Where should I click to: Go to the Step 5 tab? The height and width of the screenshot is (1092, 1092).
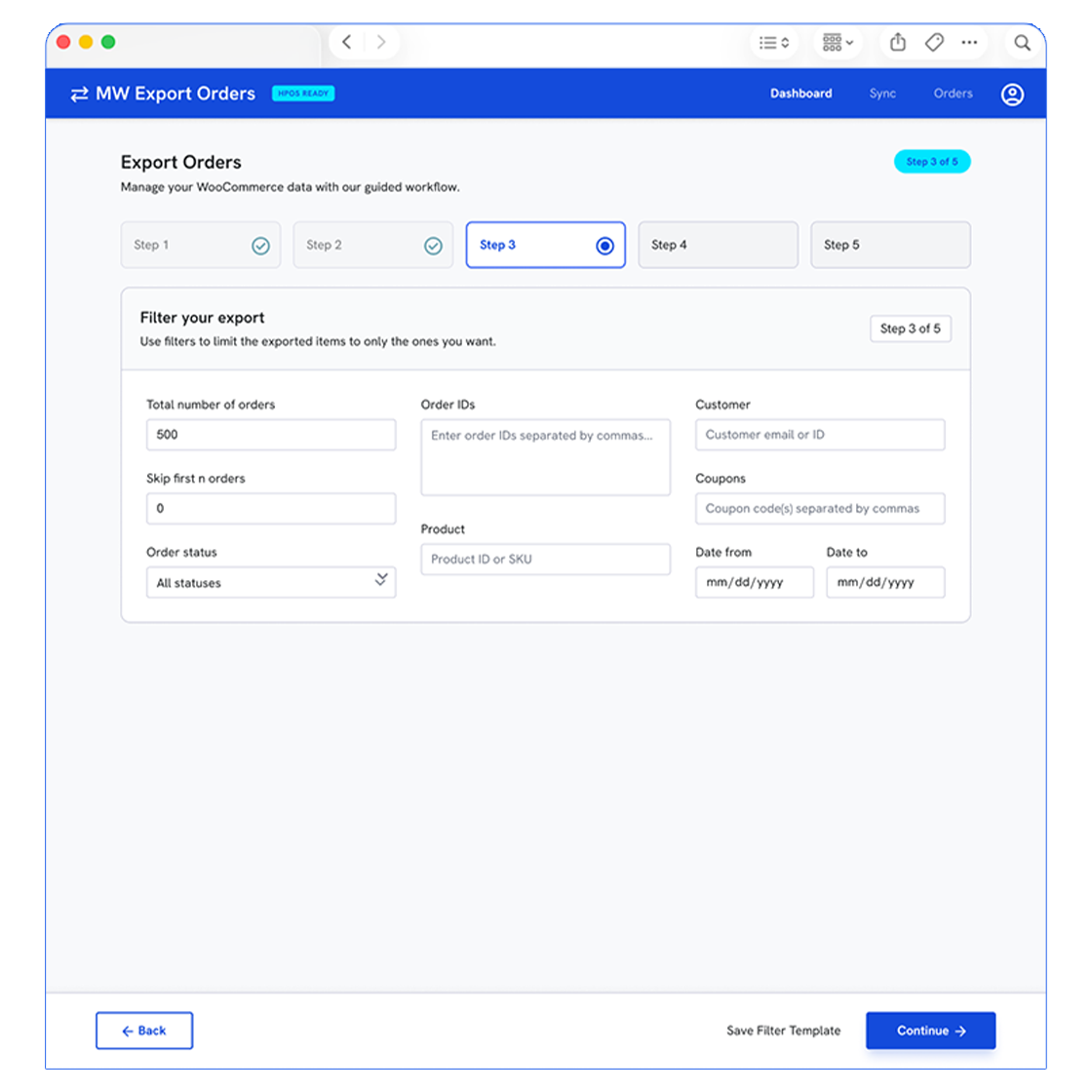890,245
